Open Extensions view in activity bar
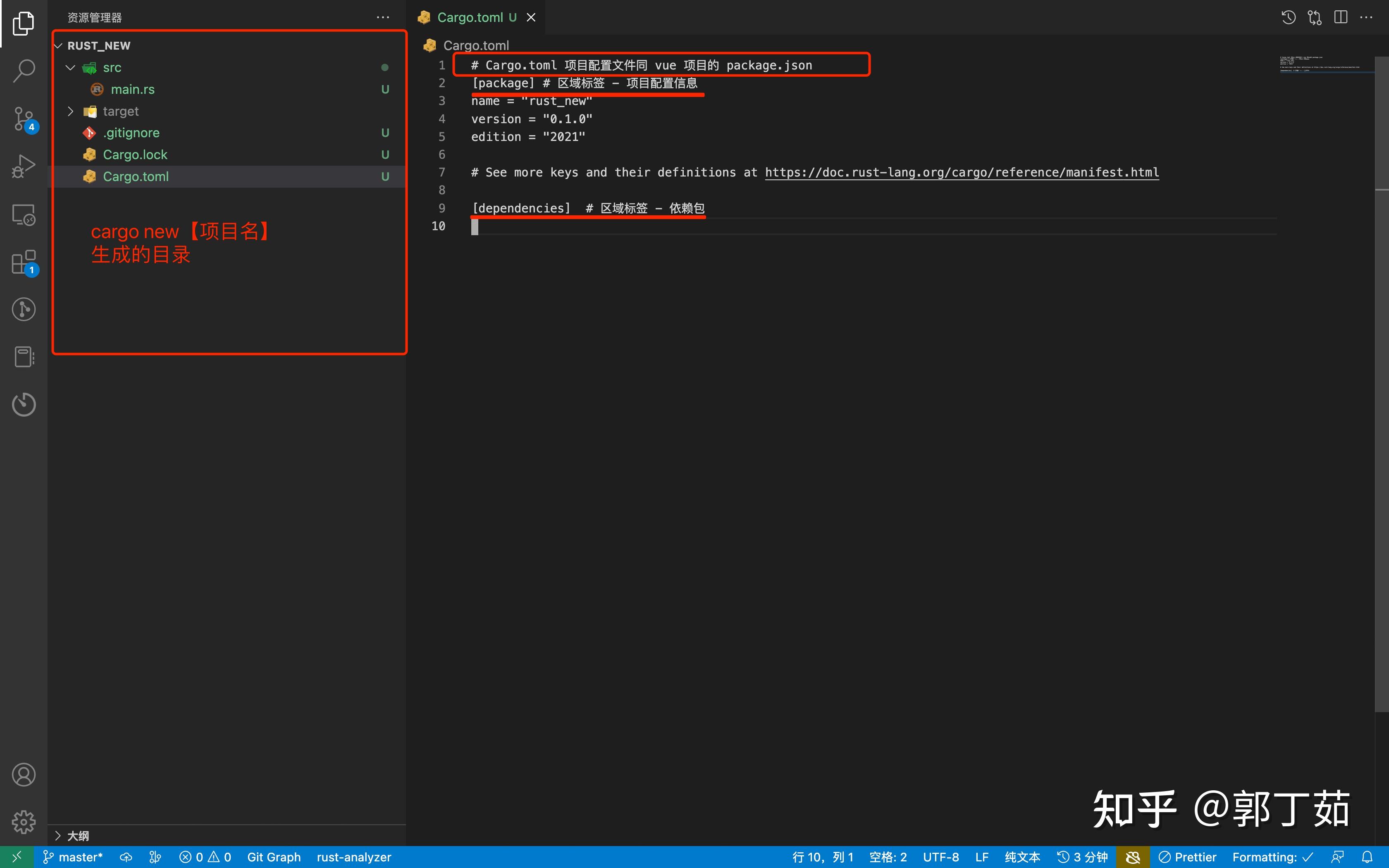The image size is (1389, 868). point(24,262)
